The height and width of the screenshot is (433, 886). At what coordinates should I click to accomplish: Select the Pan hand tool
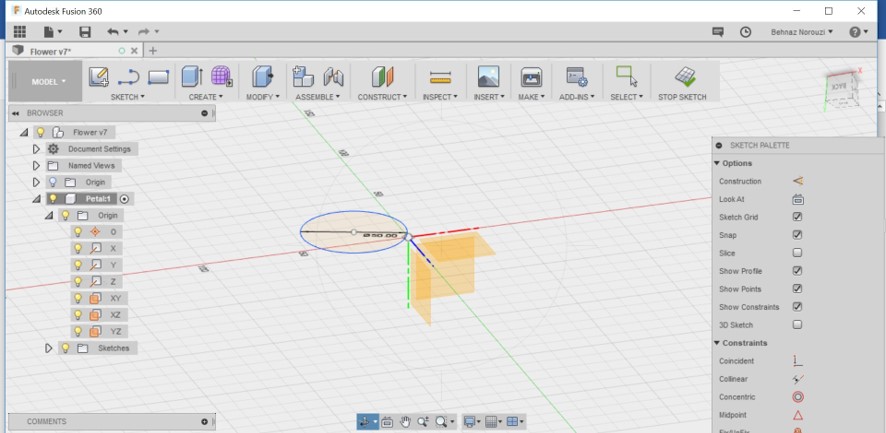(x=405, y=422)
